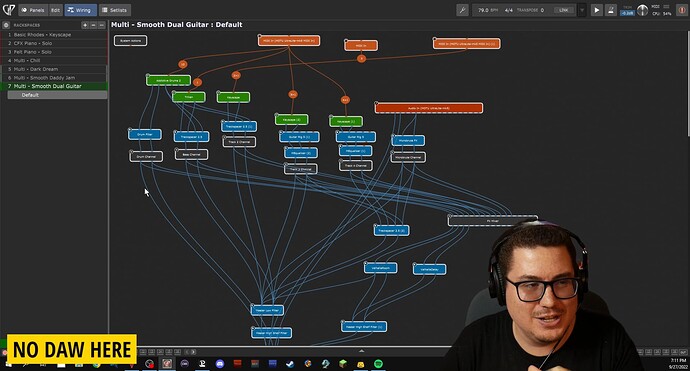Image resolution: width=690 pixels, height=371 pixels.
Task: Expand the bottom panel up-arrow
Action: tap(361, 351)
